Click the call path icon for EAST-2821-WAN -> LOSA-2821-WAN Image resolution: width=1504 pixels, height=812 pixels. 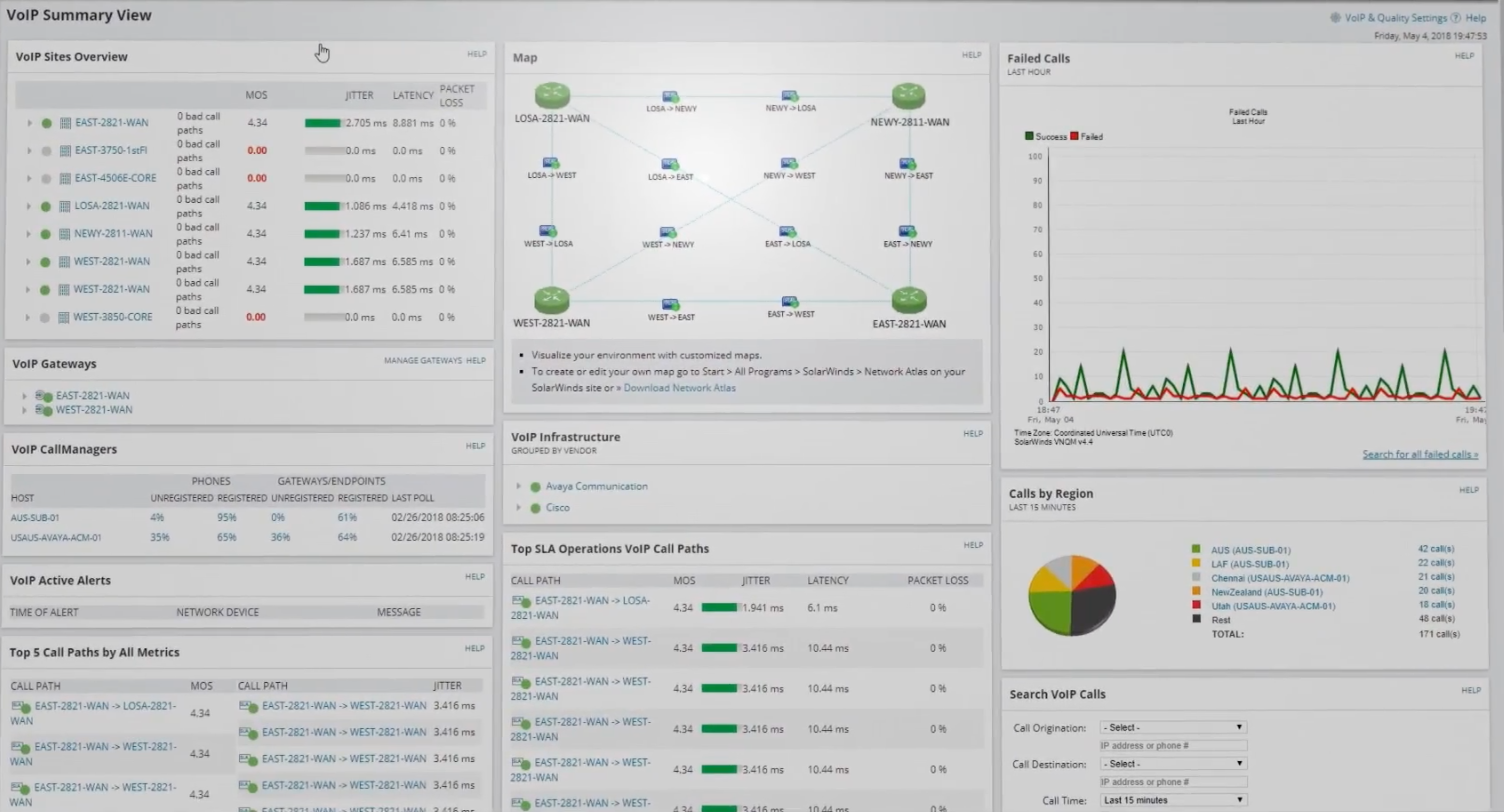click(x=522, y=602)
